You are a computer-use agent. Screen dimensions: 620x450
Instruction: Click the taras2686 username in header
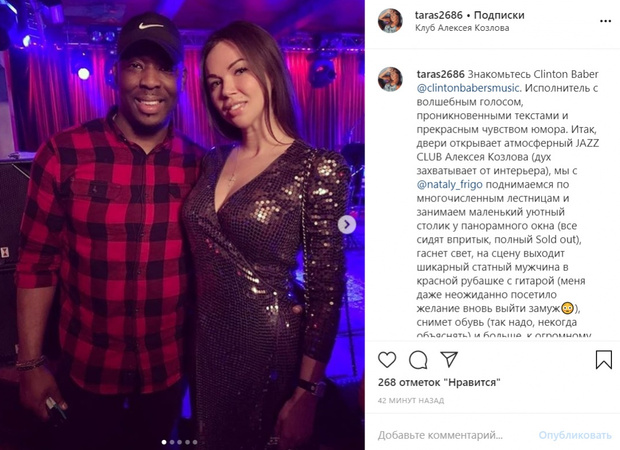[x=439, y=15]
